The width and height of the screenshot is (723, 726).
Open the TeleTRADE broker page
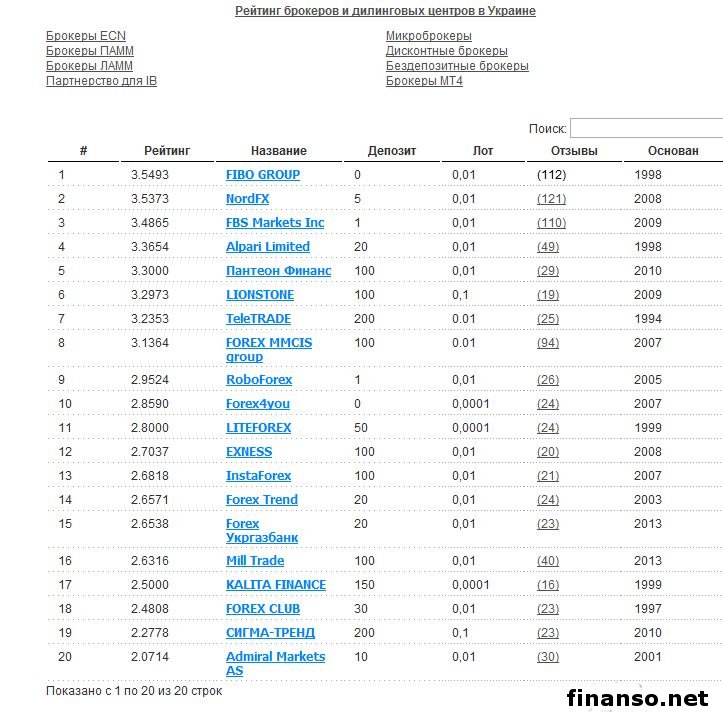pos(258,319)
